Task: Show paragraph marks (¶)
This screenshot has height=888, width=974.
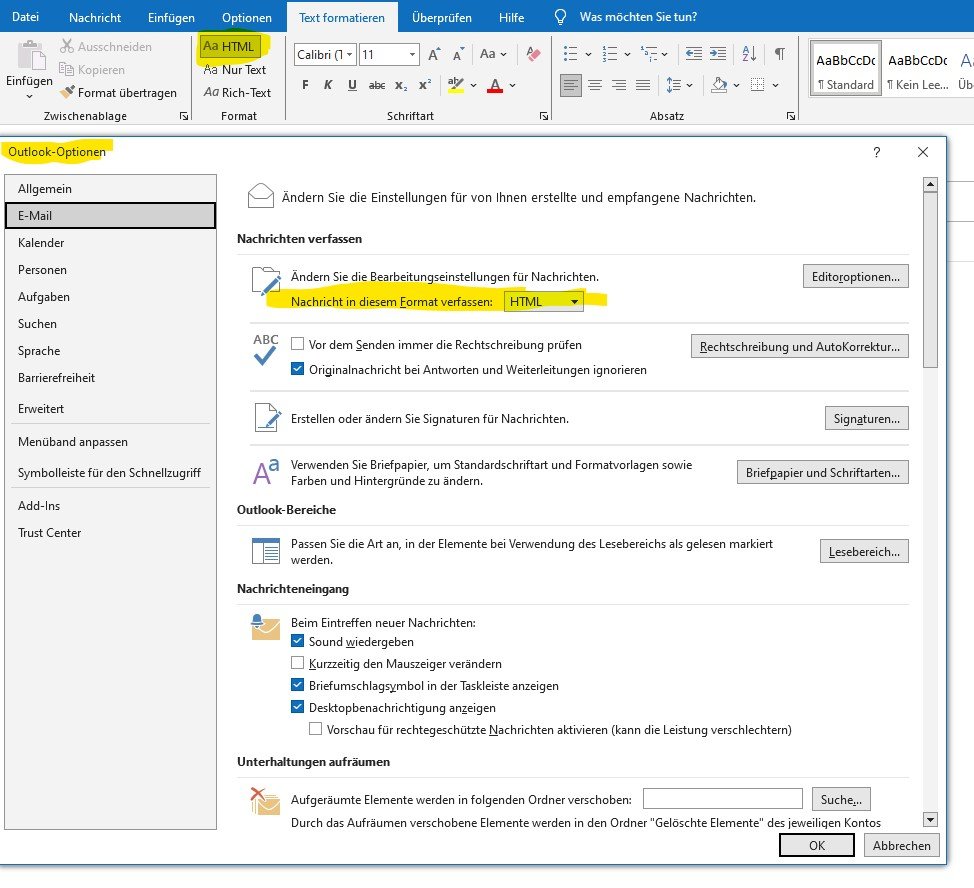Action: tap(780, 54)
